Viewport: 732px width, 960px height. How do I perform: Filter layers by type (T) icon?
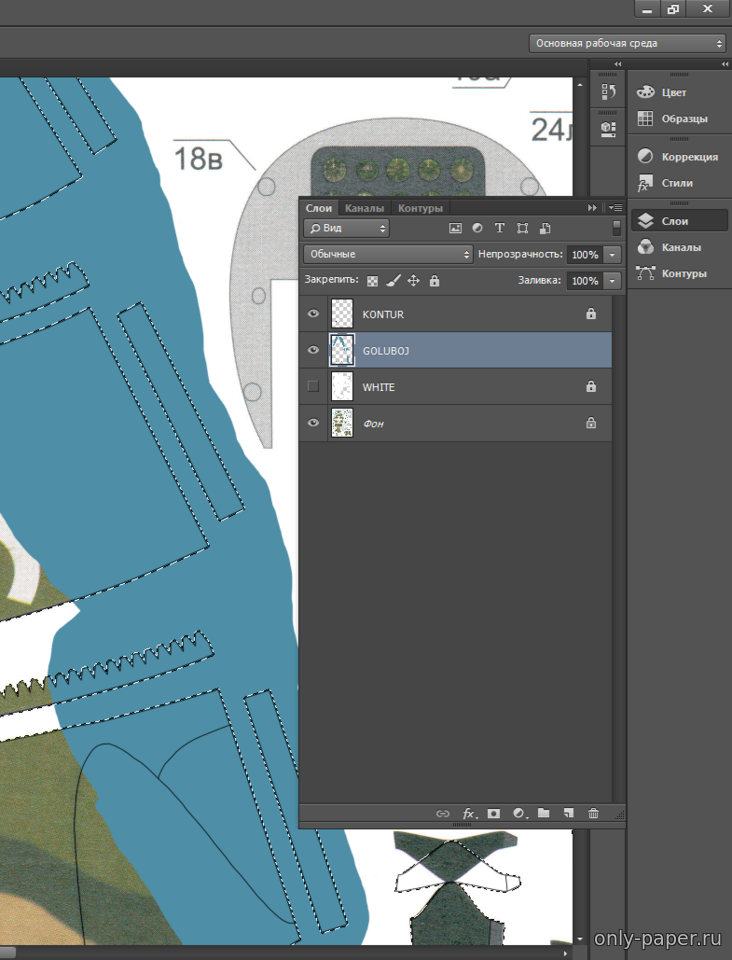tap(500, 228)
